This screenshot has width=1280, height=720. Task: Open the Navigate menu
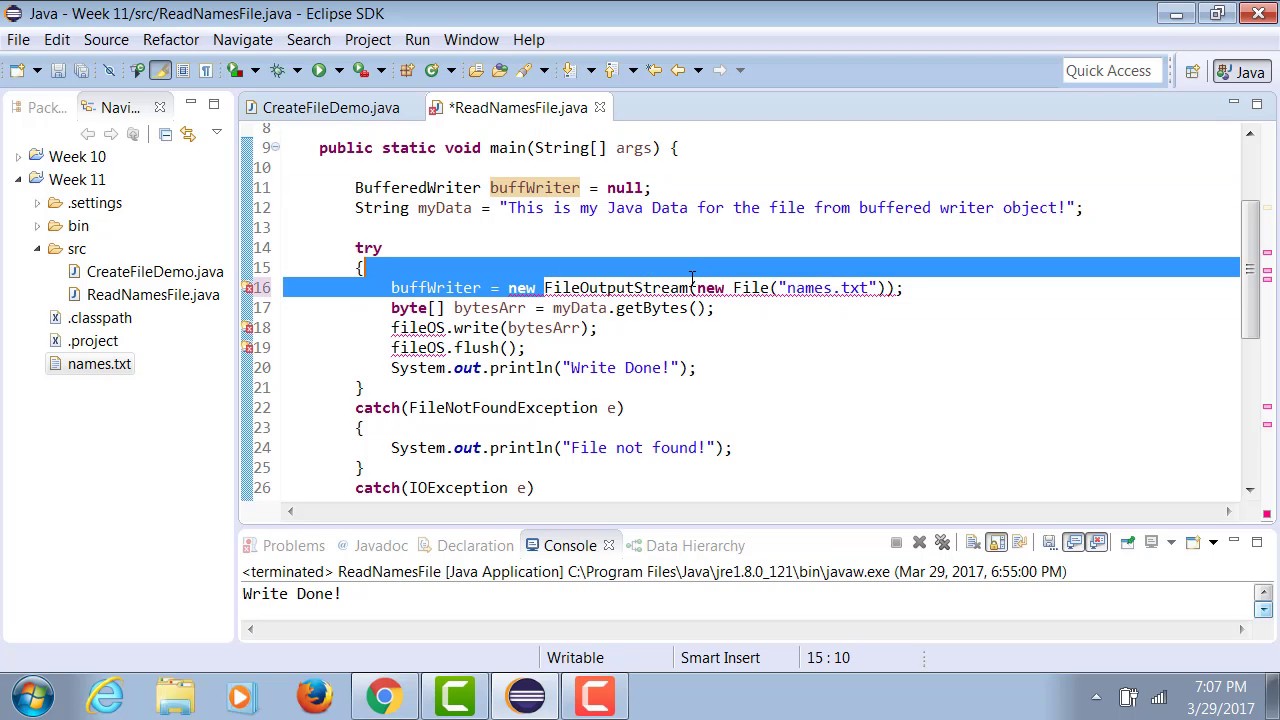(243, 40)
